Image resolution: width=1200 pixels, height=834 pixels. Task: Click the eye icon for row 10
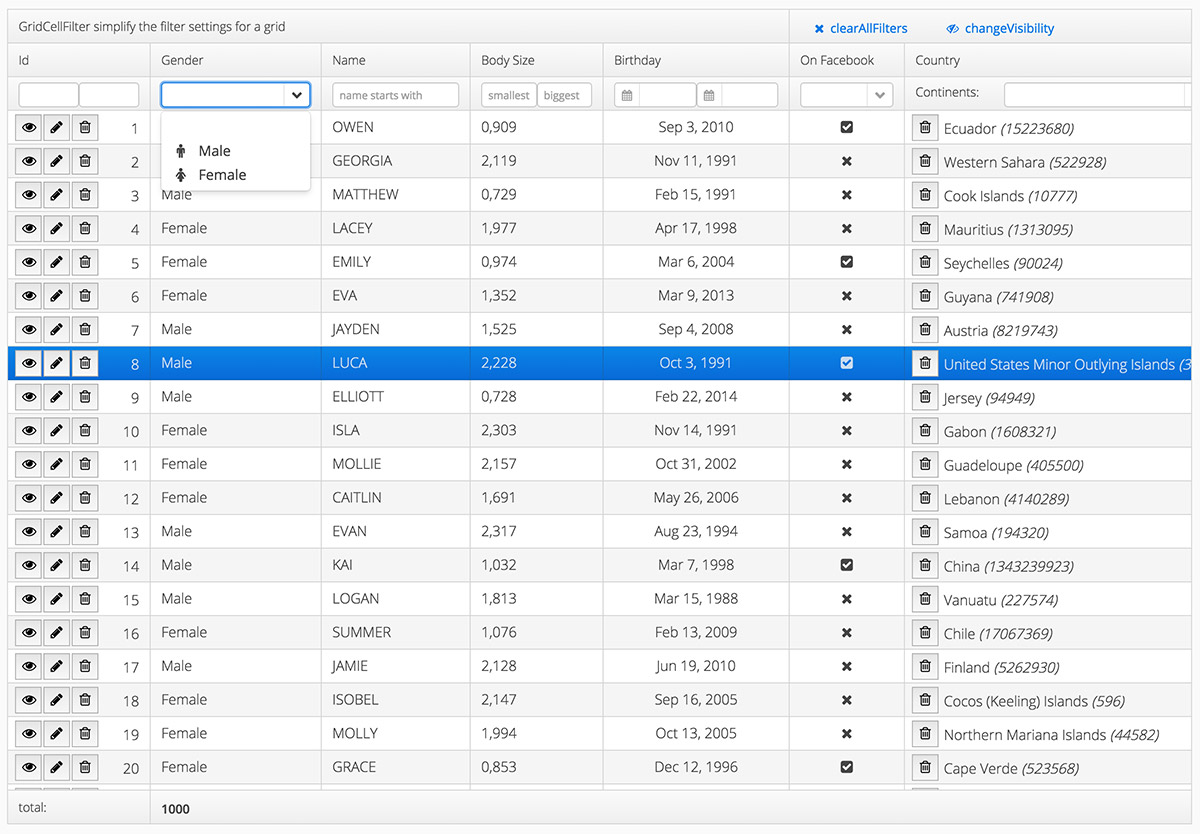(x=29, y=431)
